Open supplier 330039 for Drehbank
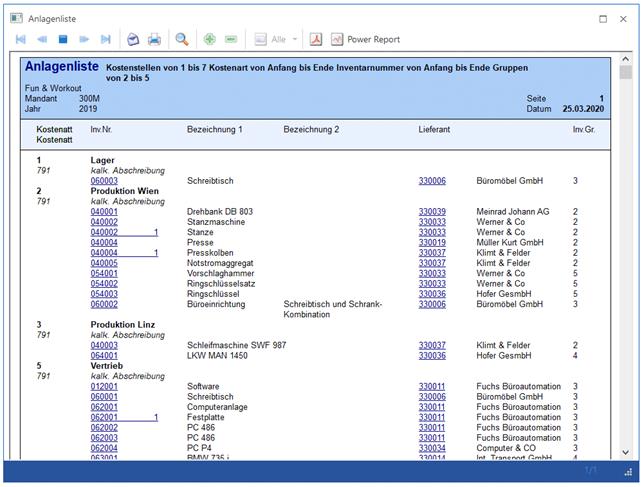Viewport: 642px width, 487px height. [432, 212]
